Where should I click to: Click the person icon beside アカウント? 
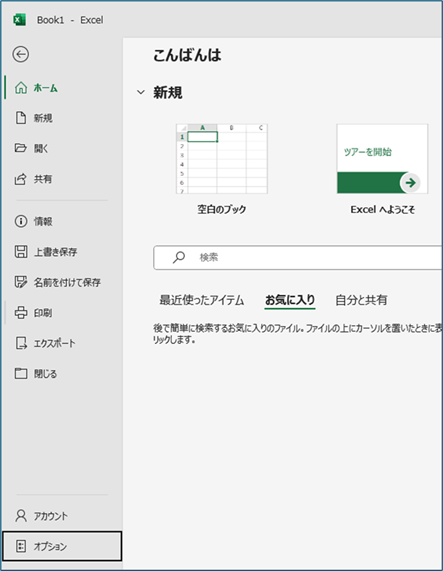click(x=21, y=516)
